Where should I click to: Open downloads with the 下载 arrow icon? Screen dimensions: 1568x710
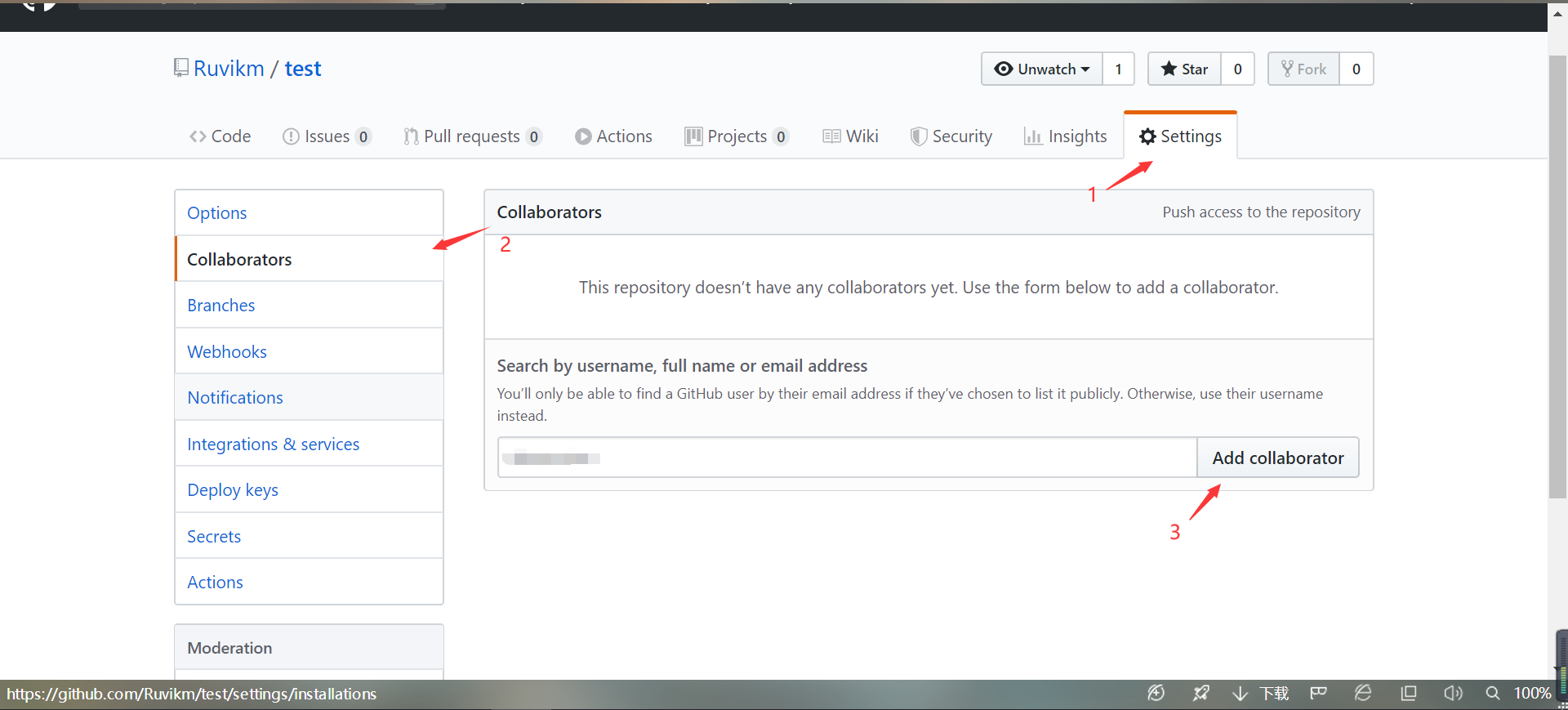[x=1240, y=693]
